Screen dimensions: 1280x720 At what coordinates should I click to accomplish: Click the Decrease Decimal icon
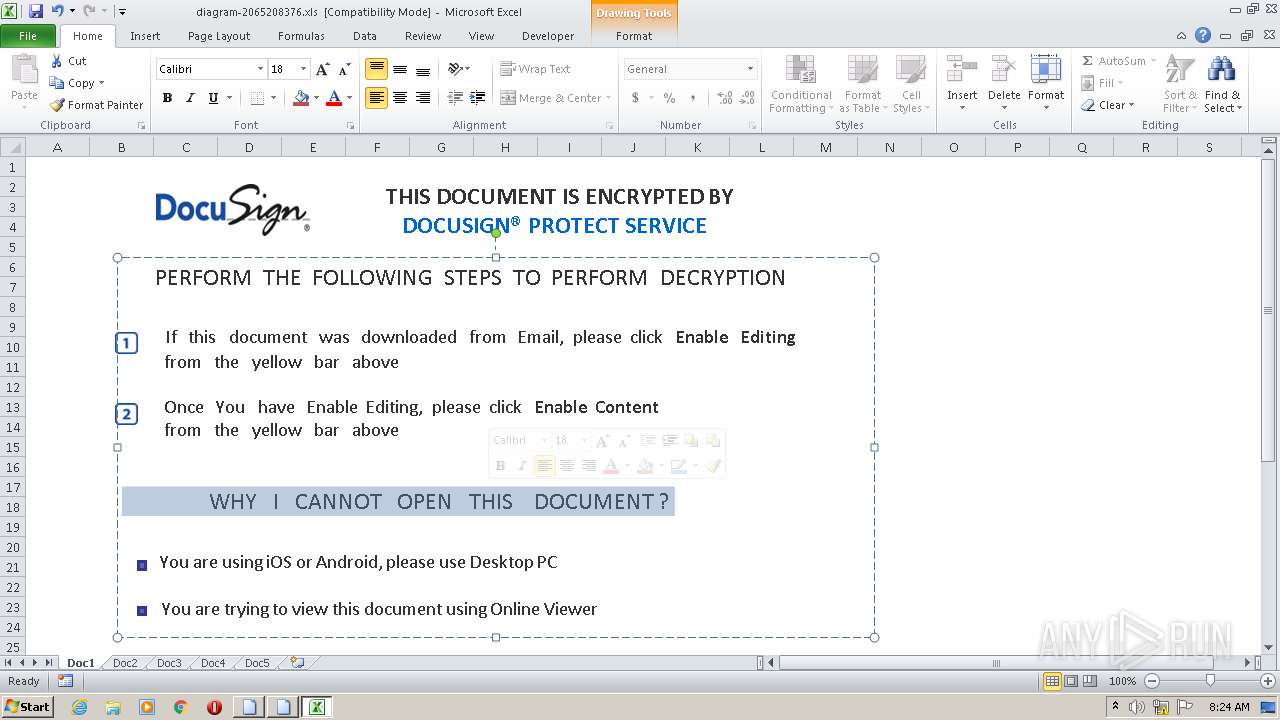click(747, 98)
